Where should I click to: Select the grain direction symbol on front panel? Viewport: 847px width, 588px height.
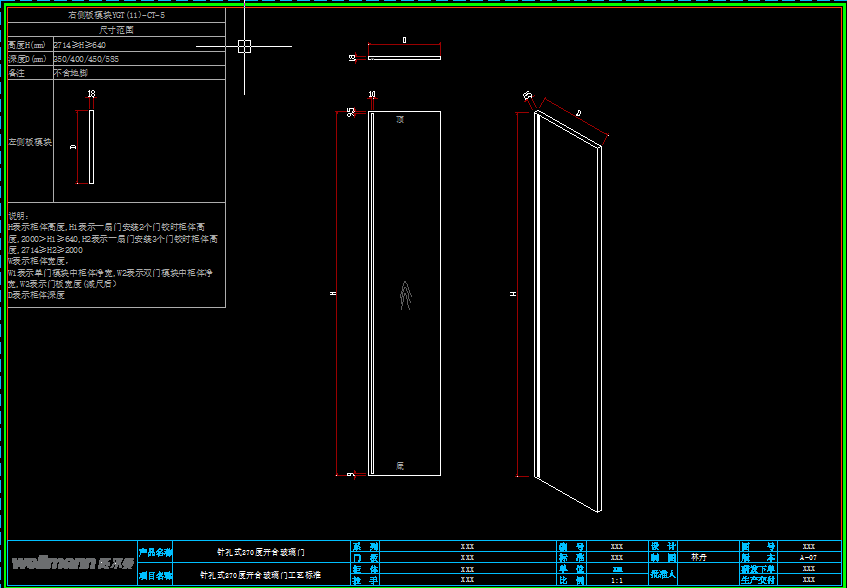coord(403,295)
